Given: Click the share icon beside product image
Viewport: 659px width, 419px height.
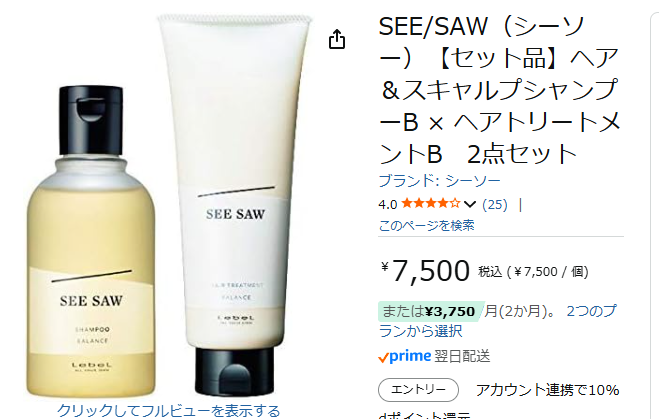Looking at the screenshot, I should 337,39.
